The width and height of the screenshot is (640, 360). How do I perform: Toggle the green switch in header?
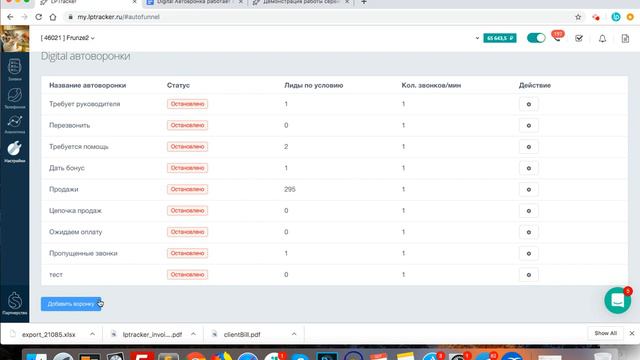pos(536,38)
